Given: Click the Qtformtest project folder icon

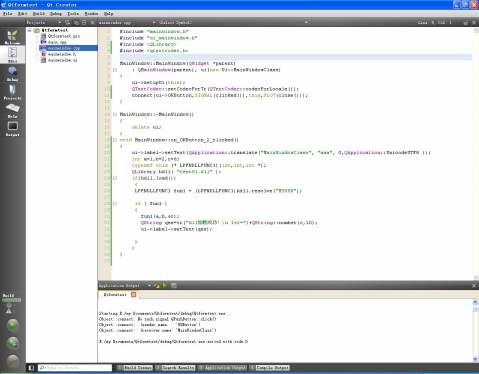Looking at the screenshot, I should point(37,30).
